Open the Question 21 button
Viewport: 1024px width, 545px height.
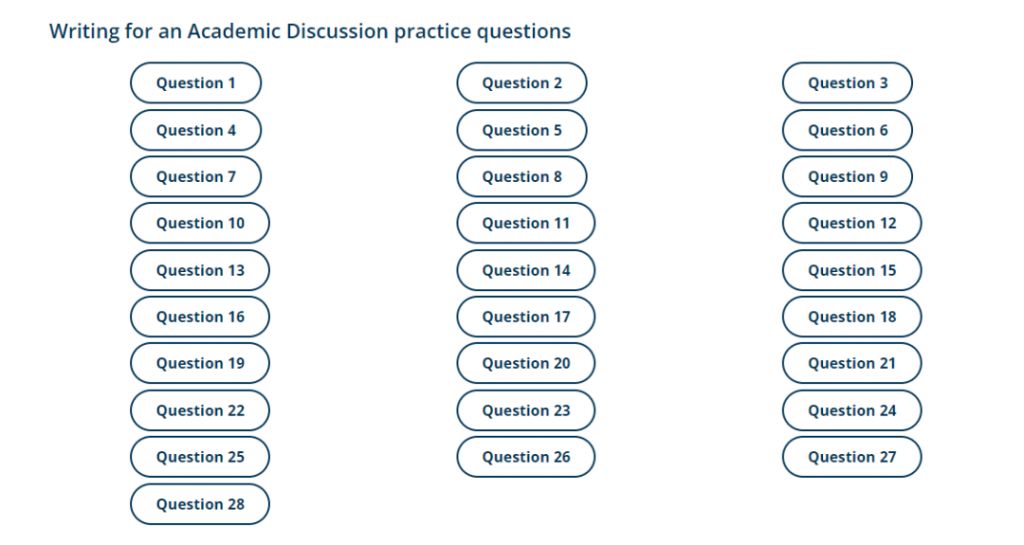852,363
